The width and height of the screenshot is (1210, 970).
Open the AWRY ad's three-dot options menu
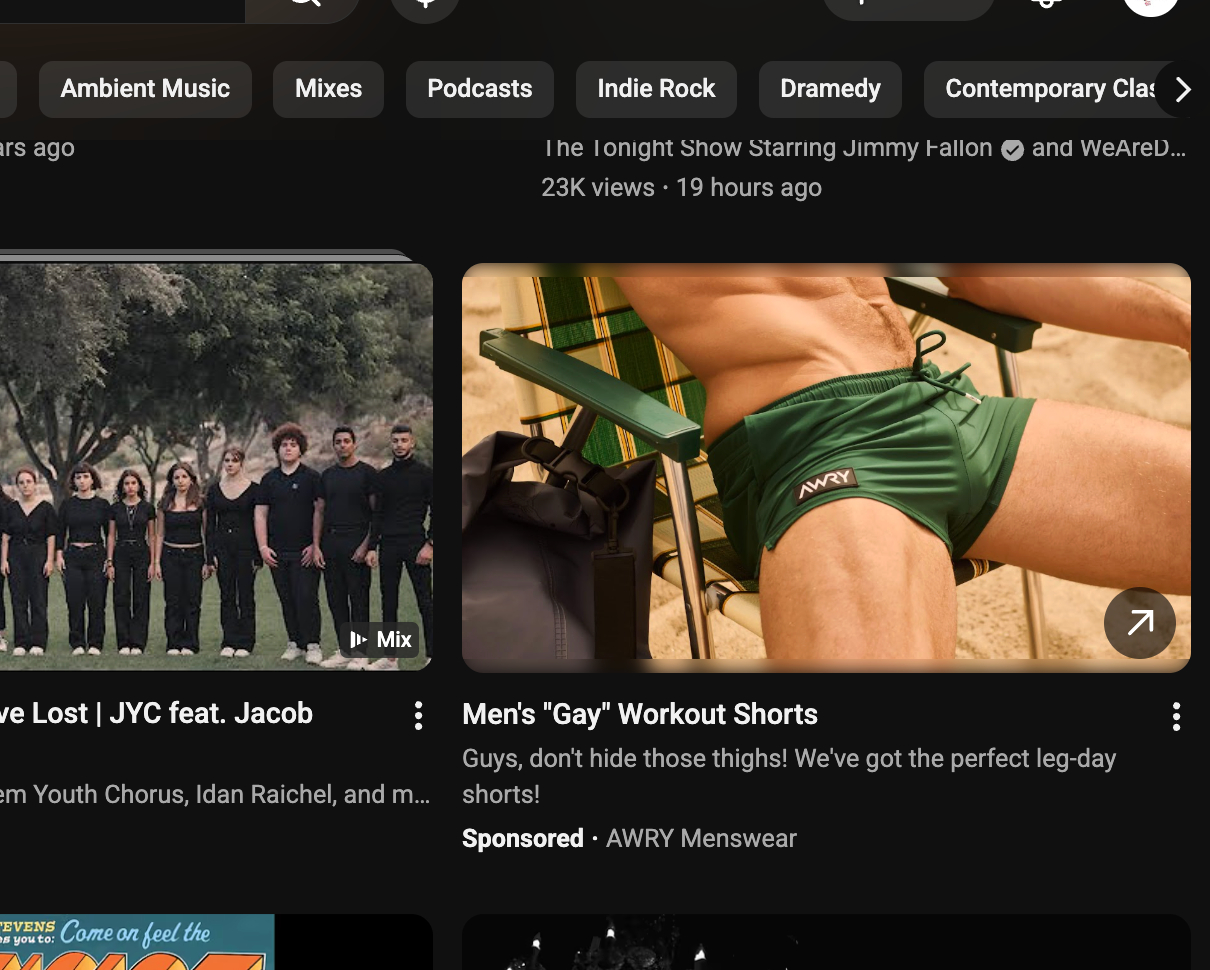pos(1176,716)
